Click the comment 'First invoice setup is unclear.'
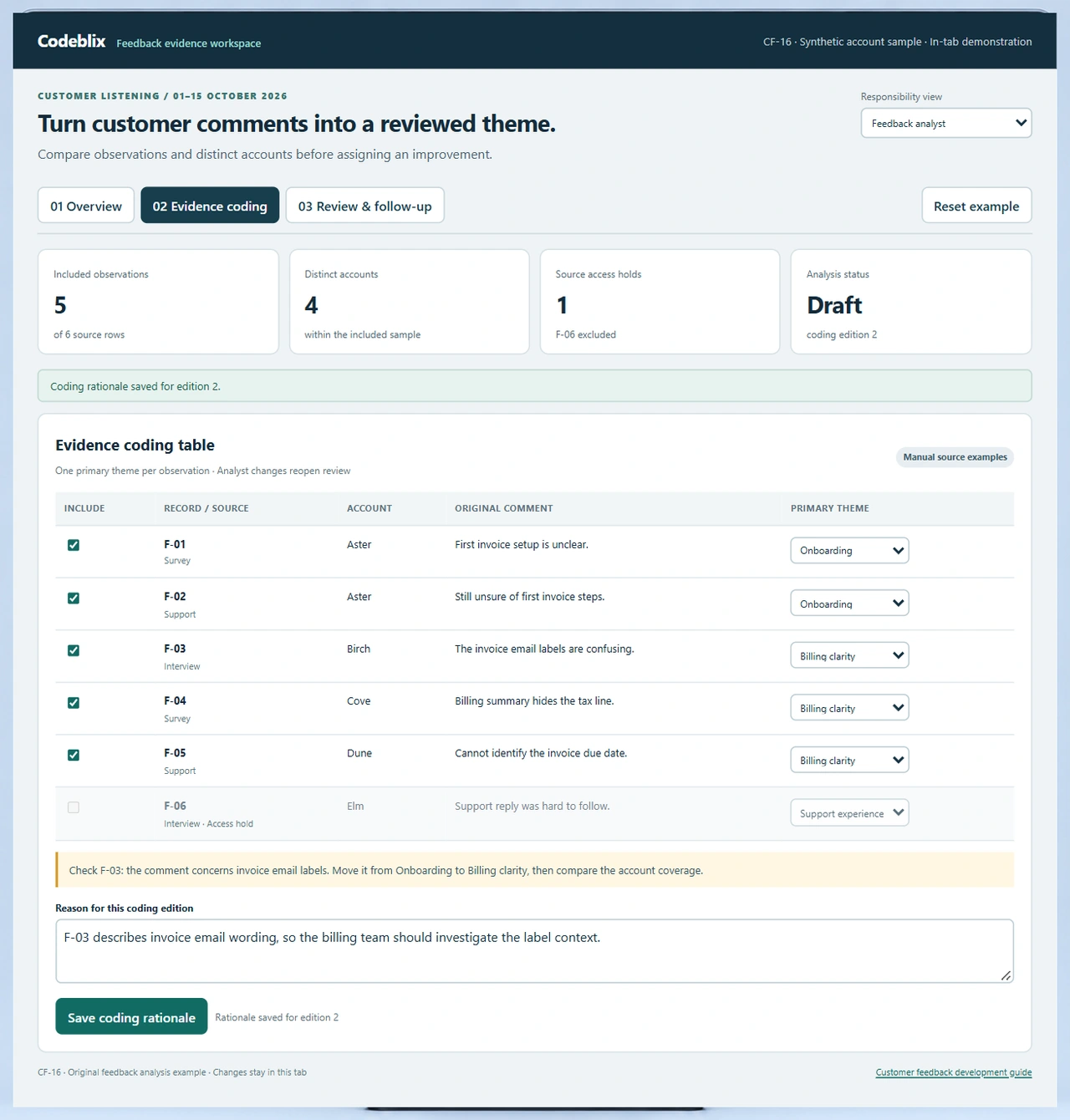This screenshot has width=1070, height=1120. point(522,545)
